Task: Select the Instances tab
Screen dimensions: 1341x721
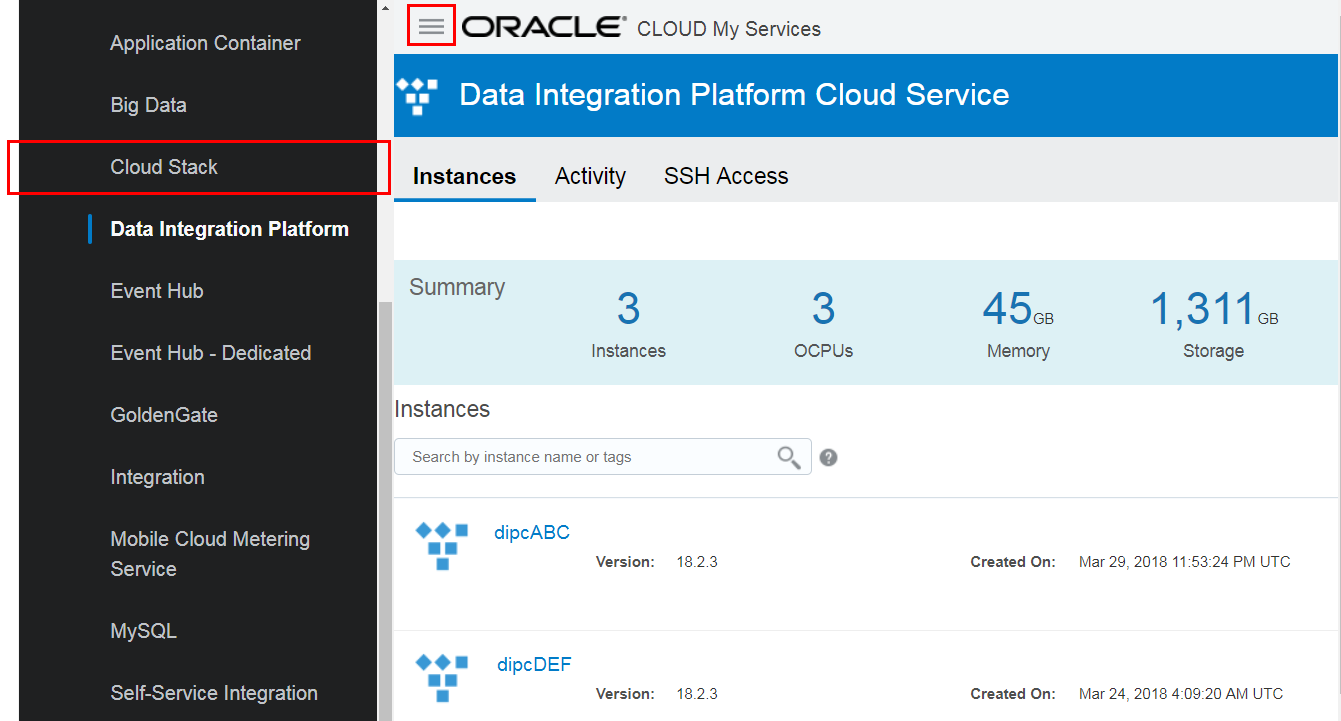Action: click(x=464, y=175)
